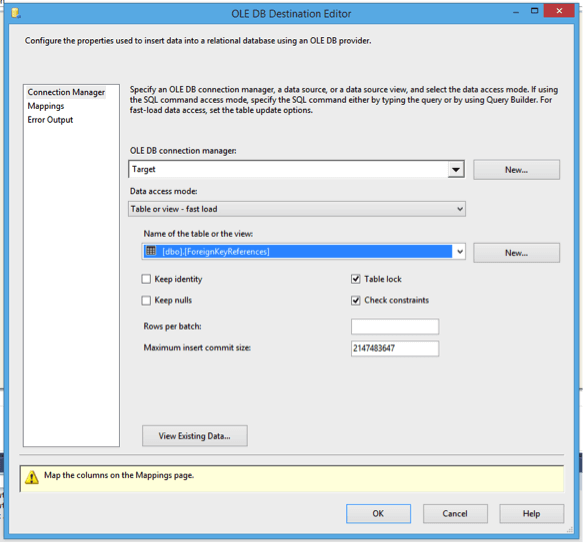583x543 pixels.
Task: Click the 'Map the columns on the Mappings page' warning
Action: click(x=119, y=475)
